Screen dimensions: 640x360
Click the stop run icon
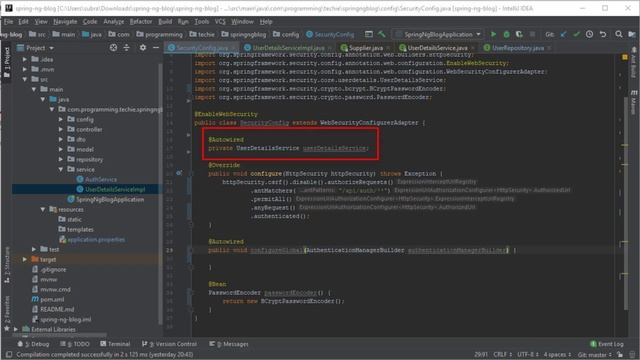tap(532, 34)
